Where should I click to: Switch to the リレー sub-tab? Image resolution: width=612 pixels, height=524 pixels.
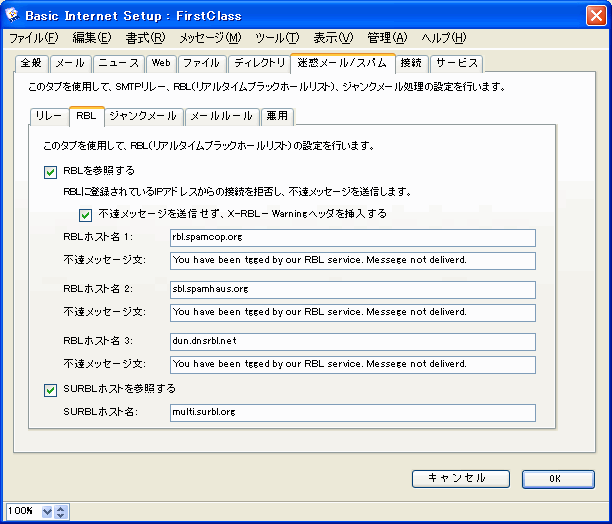[x=48, y=116]
